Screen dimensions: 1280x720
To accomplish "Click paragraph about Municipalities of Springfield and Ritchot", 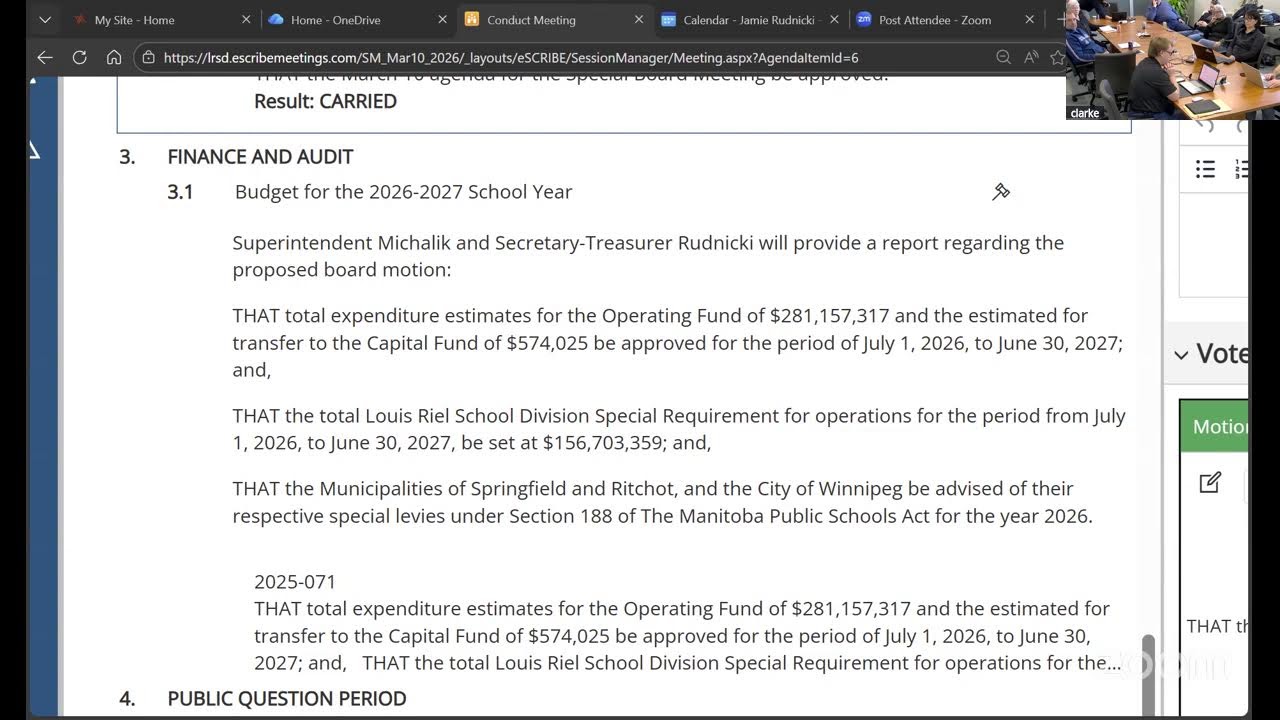I will click(663, 502).
